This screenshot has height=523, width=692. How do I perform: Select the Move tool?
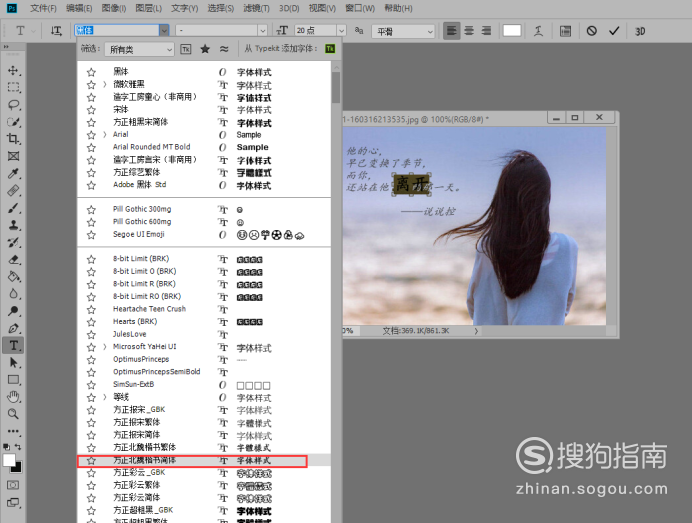tap(13, 70)
